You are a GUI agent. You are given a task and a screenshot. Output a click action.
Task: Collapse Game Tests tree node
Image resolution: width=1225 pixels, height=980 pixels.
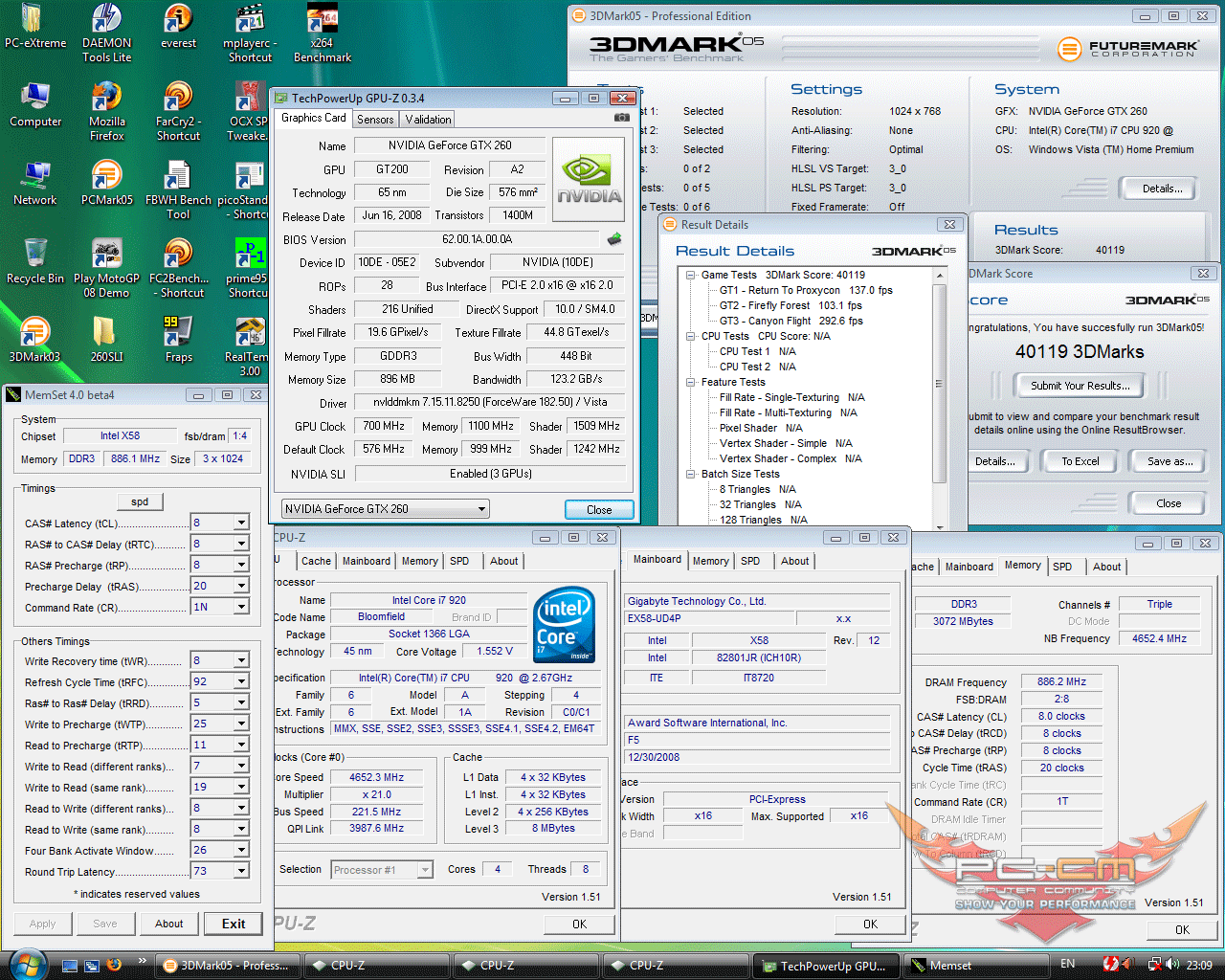691,275
